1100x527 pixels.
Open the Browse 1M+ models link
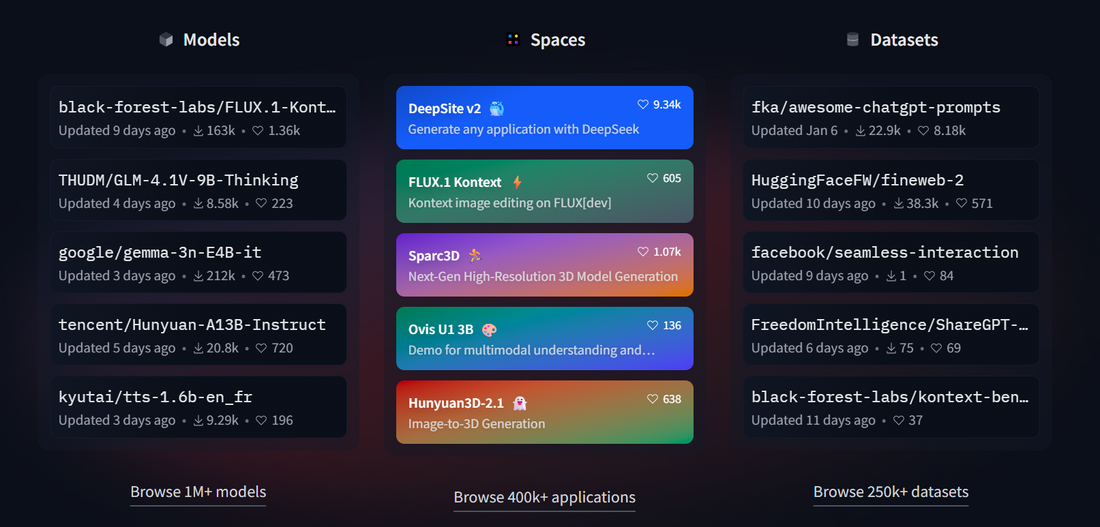click(x=198, y=492)
